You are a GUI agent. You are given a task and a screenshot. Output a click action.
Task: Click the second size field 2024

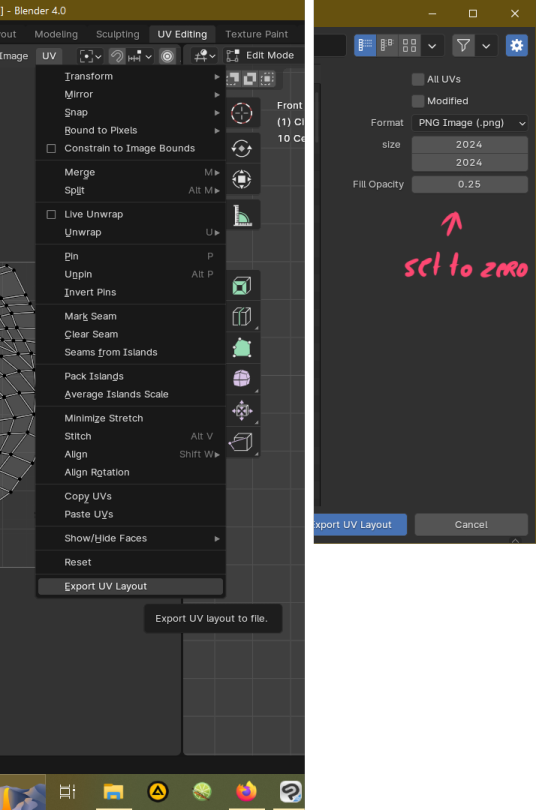(x=469, y=163)
